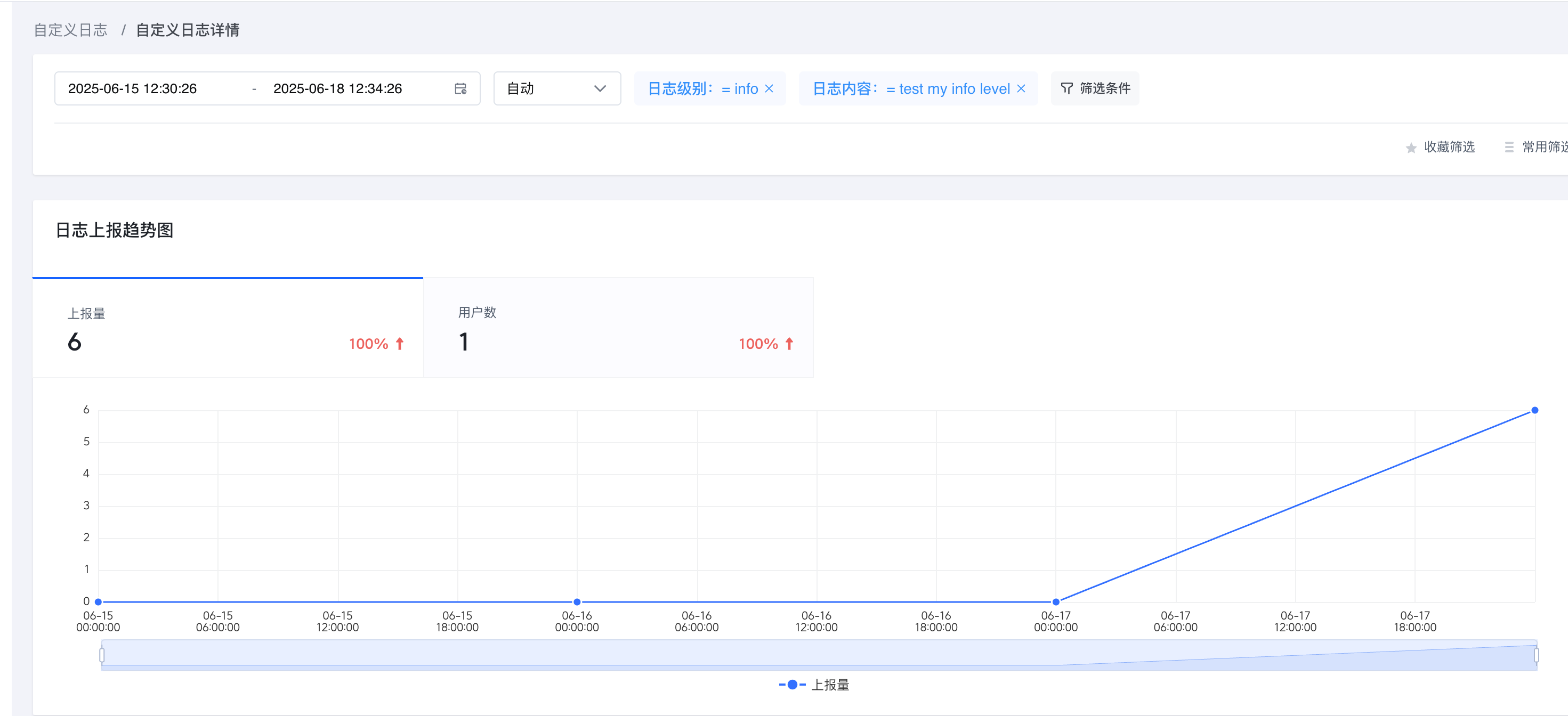The width and height of the screenshot is (1568, 716).
Task: Click the left handle of chart zoom slider
Action: (x=102, y=655)
